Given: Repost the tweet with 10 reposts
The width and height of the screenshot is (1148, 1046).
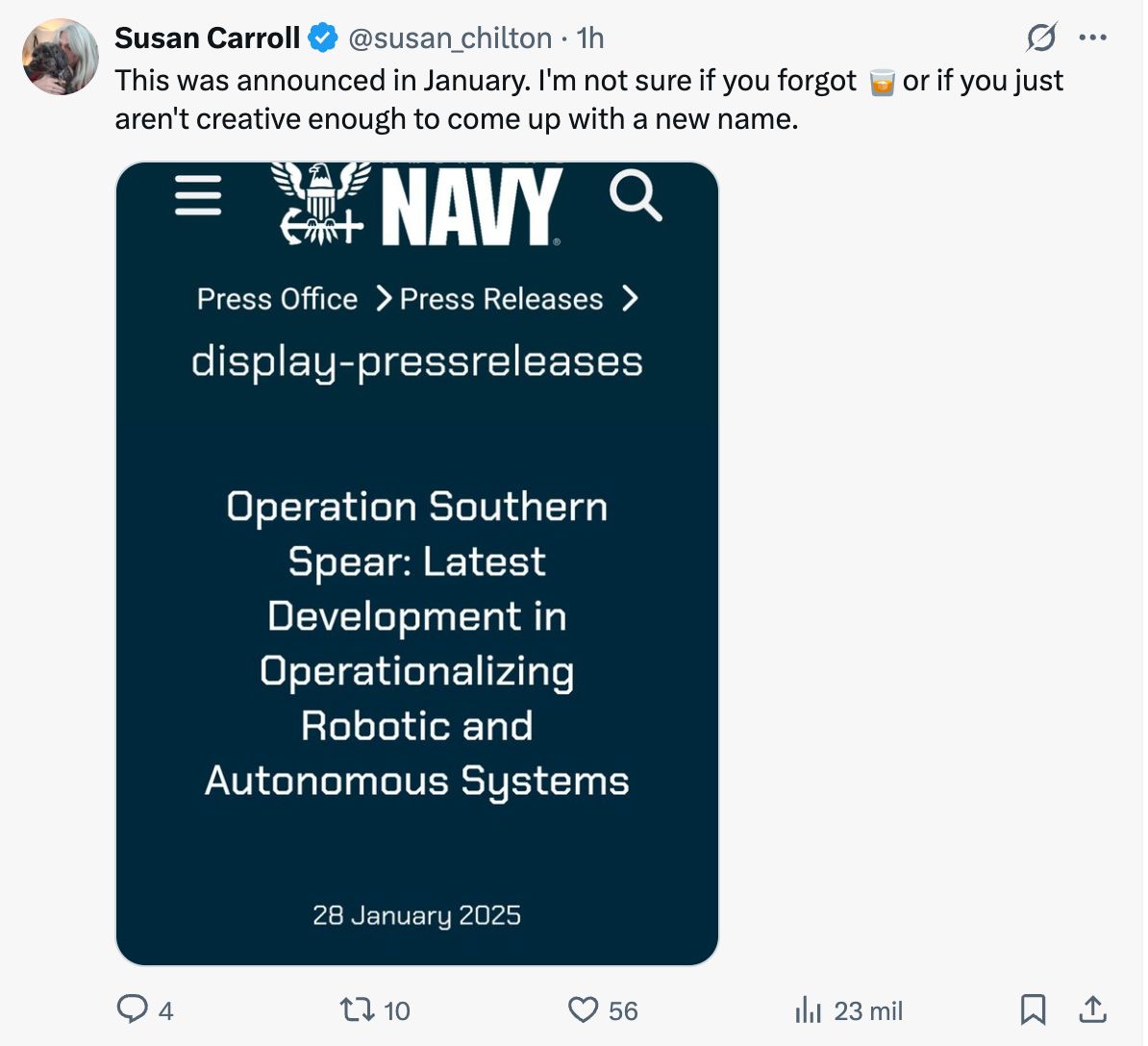Looking at the screenshot, I should tap(358, 1009).
